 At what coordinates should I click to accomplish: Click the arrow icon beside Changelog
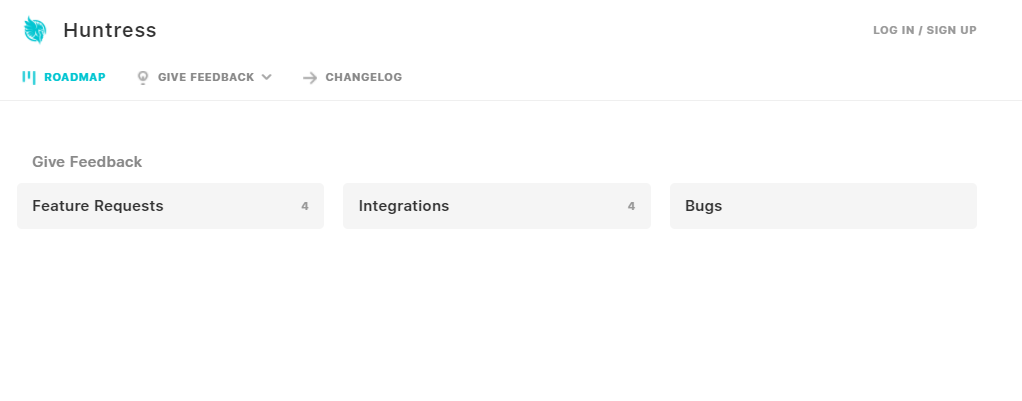310,78
